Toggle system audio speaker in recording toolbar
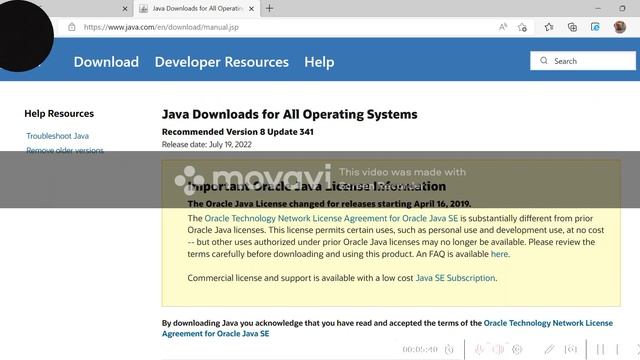 tap(498, 349)
